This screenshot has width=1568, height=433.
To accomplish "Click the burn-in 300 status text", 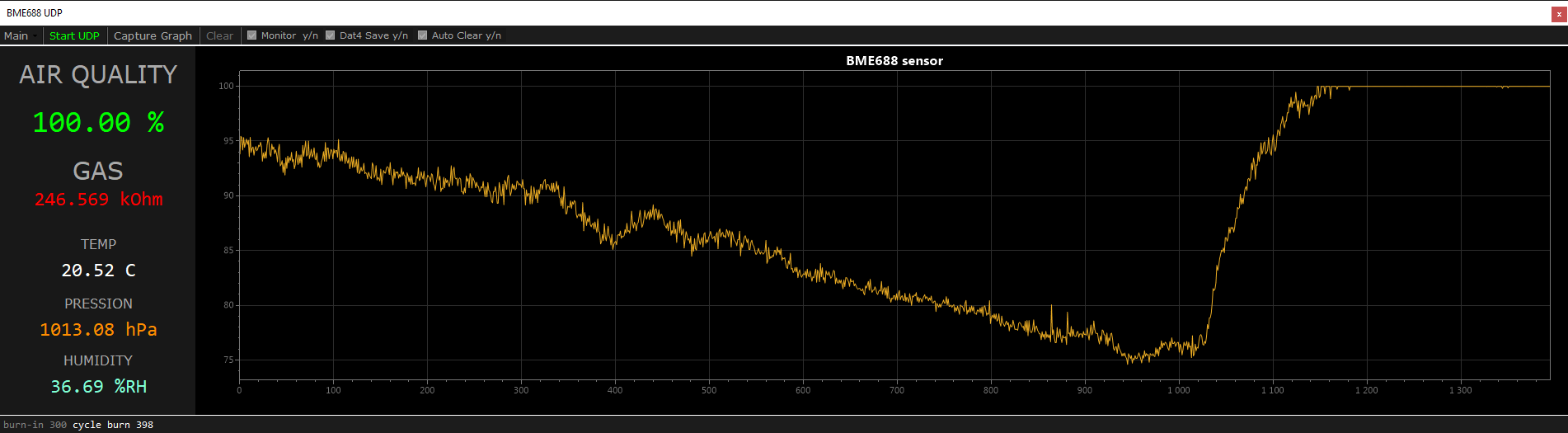I will click(x=35, y=425).
